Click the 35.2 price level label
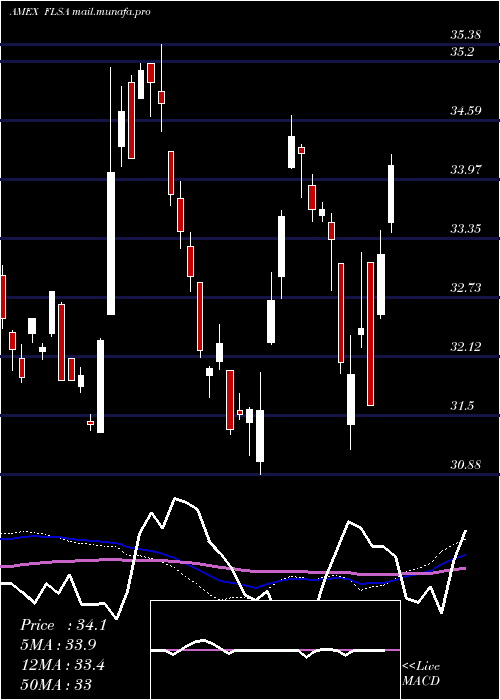Image resolution: width=500 pixels, height=700 pixels. pos(462,52)
